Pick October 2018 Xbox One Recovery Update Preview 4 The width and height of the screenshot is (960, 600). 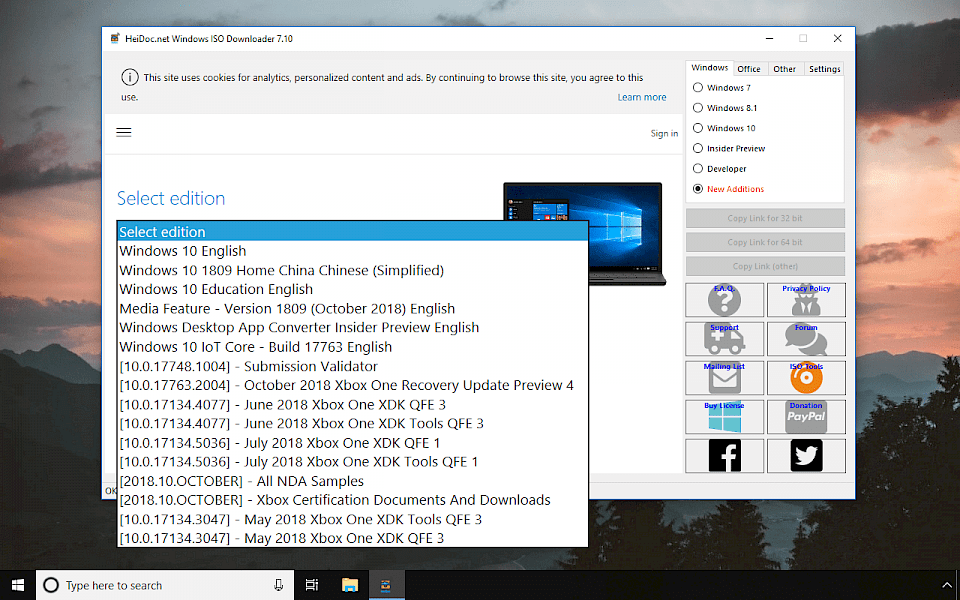353,385
